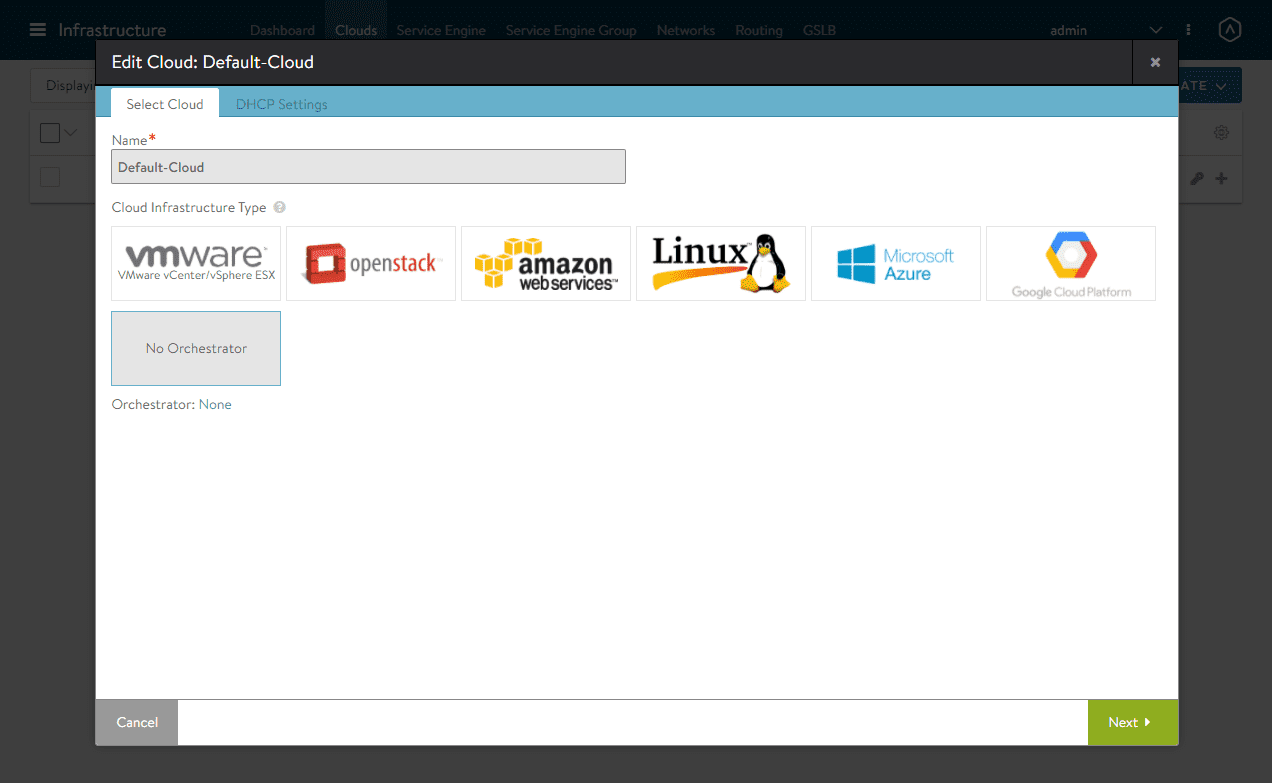Click the Name input field
Image resolution: width=1272 pixels, height=783 pixels.
coord(368,167)
